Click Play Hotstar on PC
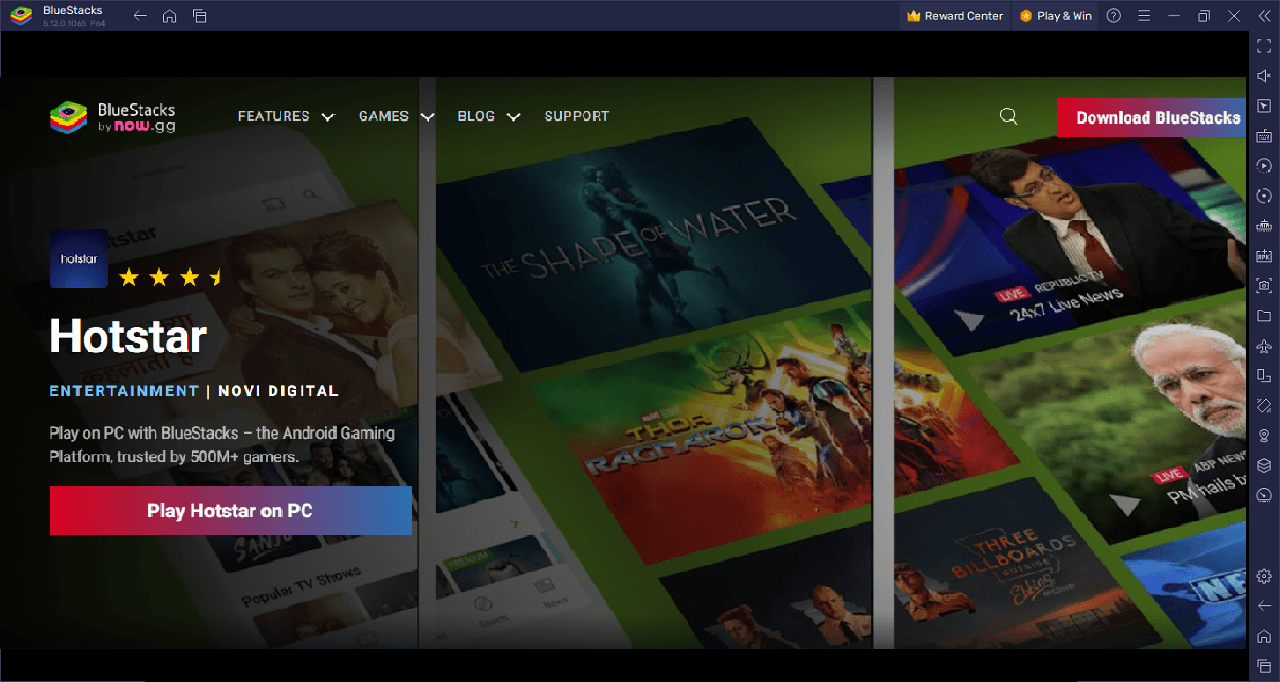 click(230, 510)
